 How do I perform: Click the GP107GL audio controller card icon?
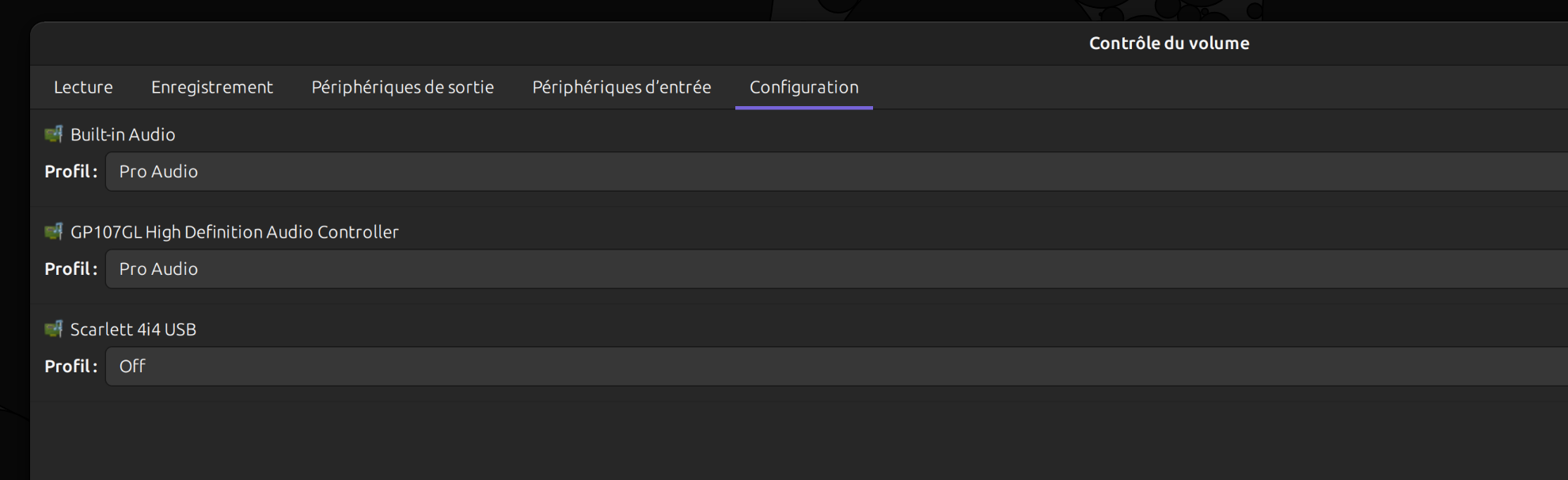click(54, 232)
